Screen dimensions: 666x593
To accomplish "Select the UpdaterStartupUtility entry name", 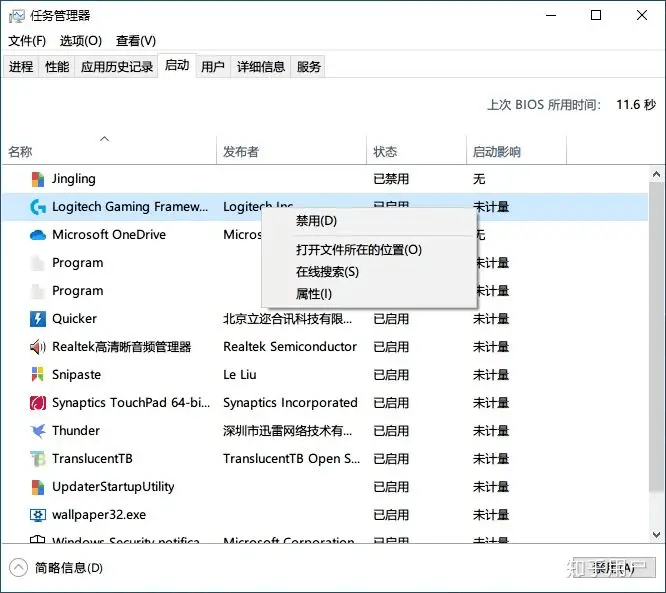I will click(x=113, y=487).
